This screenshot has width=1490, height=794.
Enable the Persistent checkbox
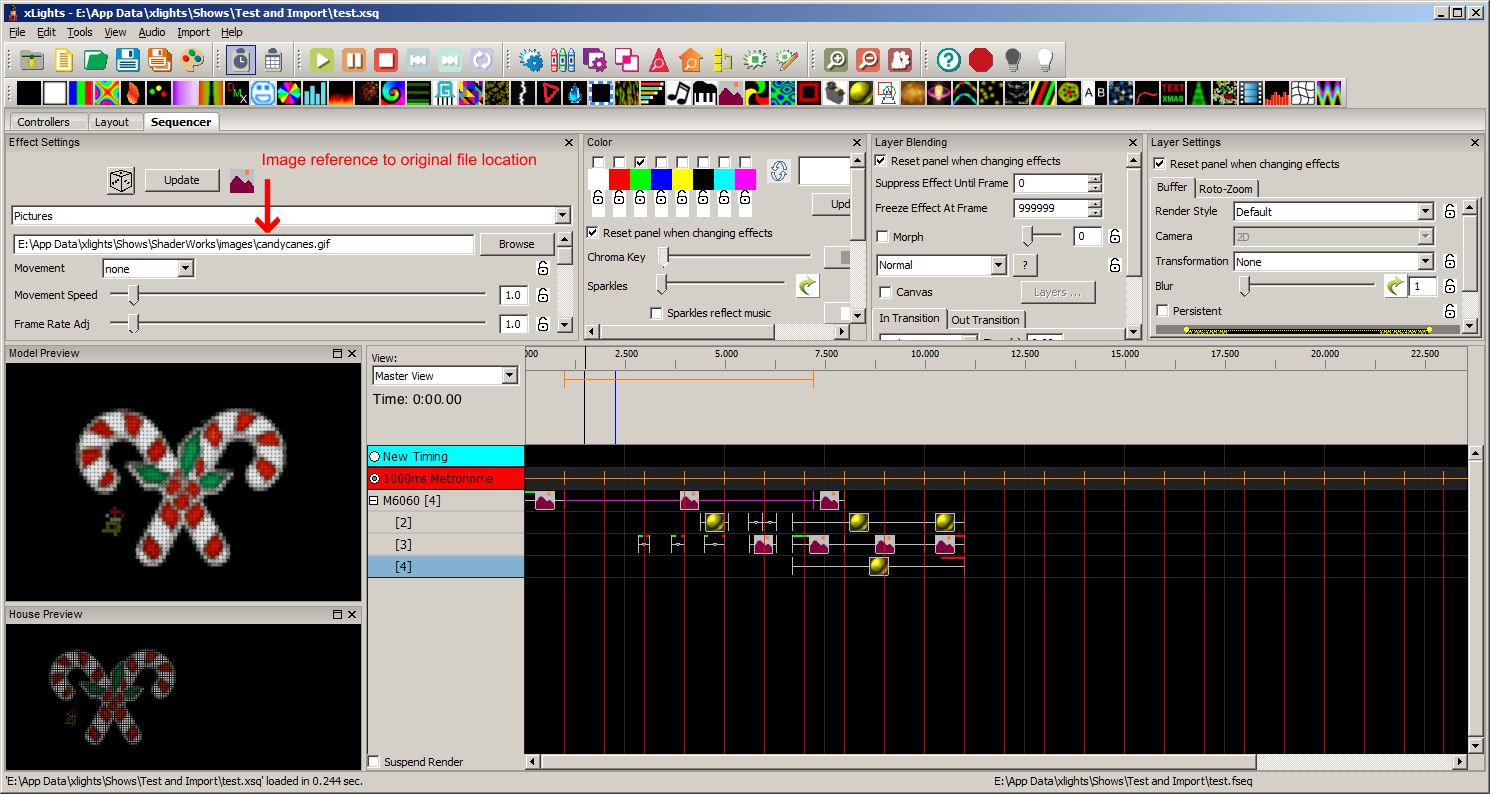[x=1162, y=311]
